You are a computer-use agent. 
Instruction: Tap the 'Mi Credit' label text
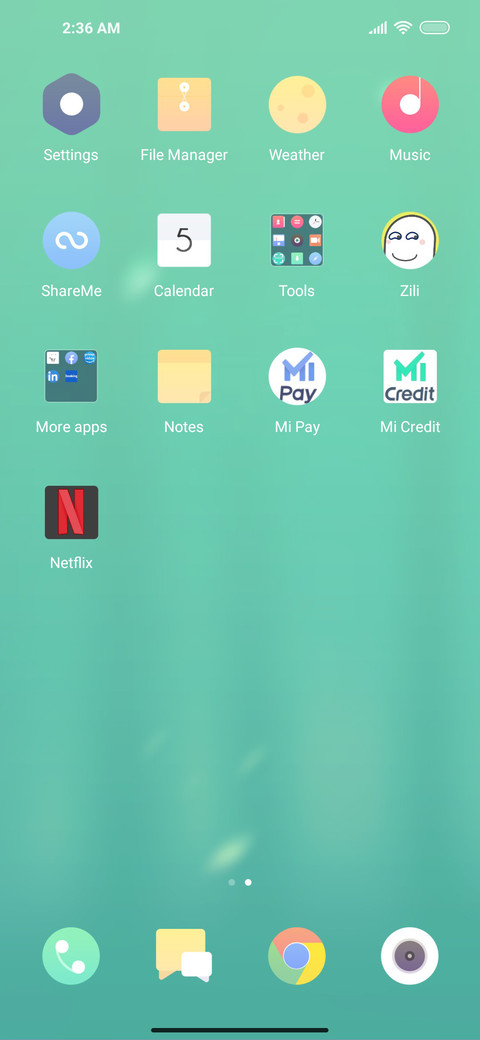[410, 427]
